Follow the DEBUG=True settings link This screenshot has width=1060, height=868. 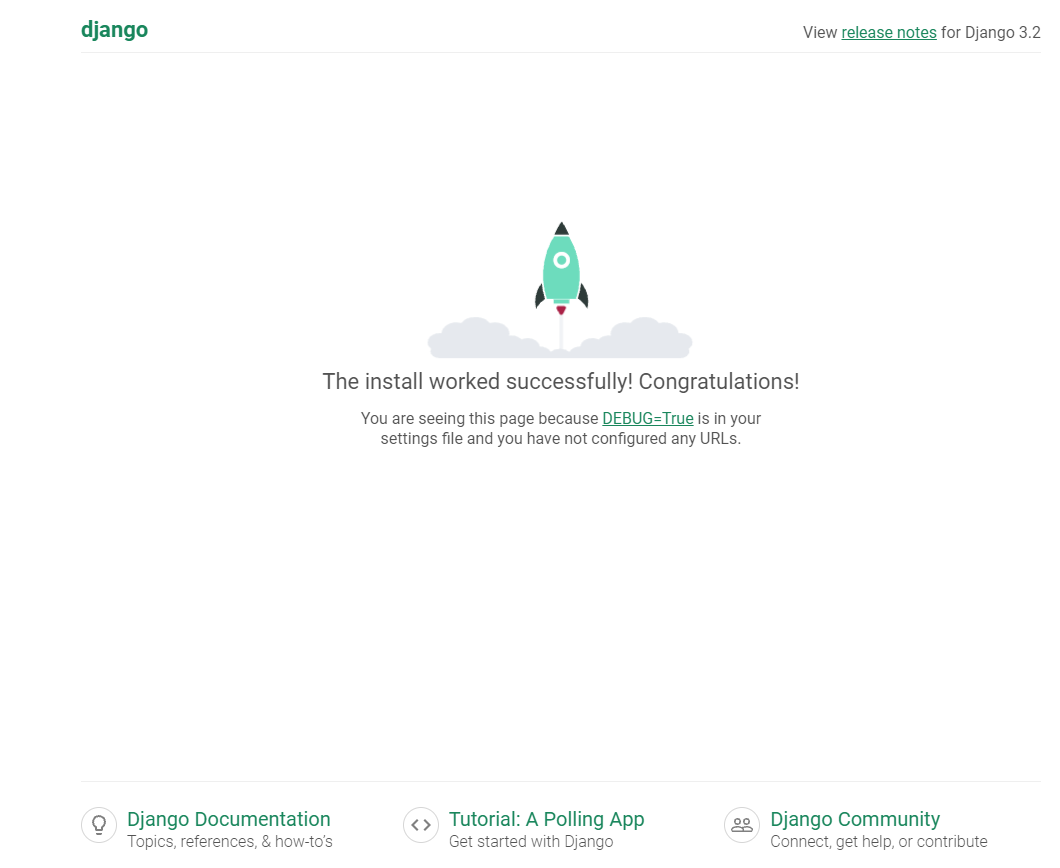[x=648, y=418]
